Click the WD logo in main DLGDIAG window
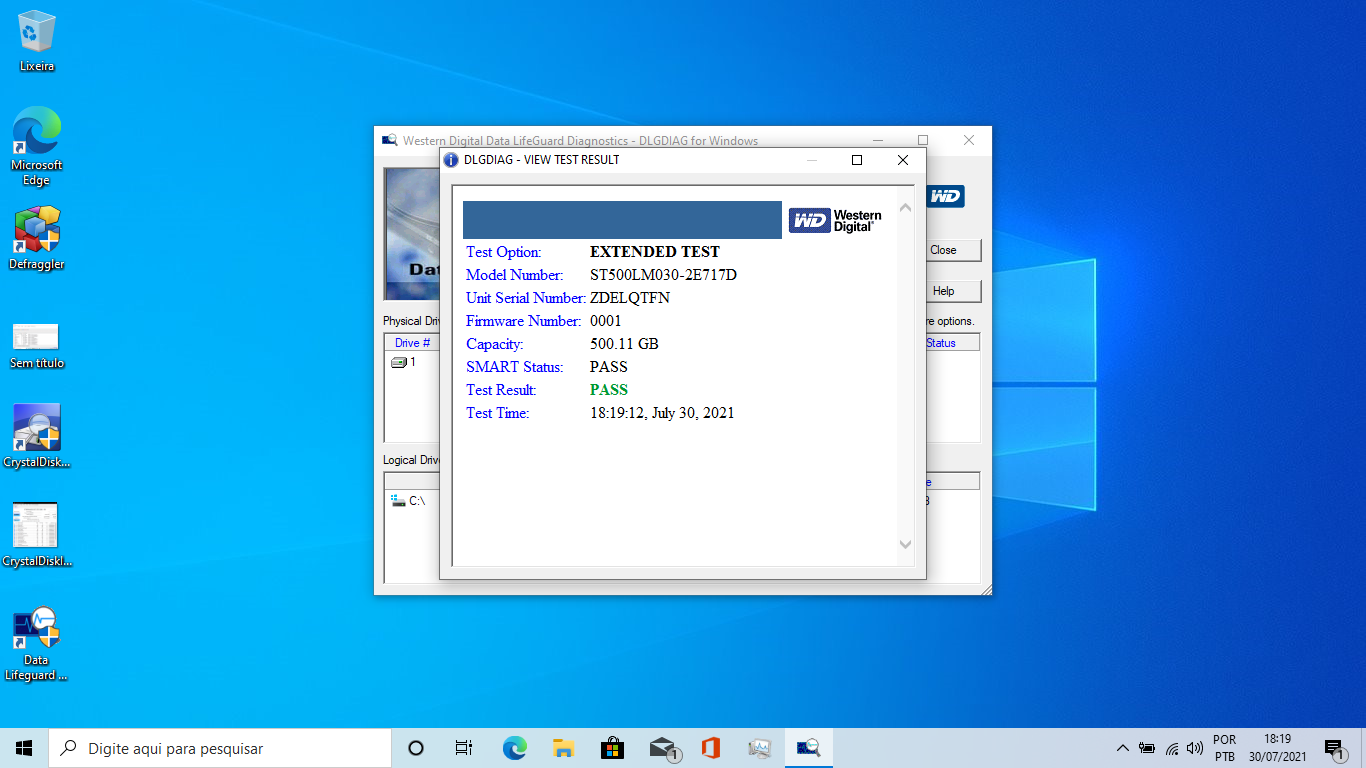 [x=946, y=196]
